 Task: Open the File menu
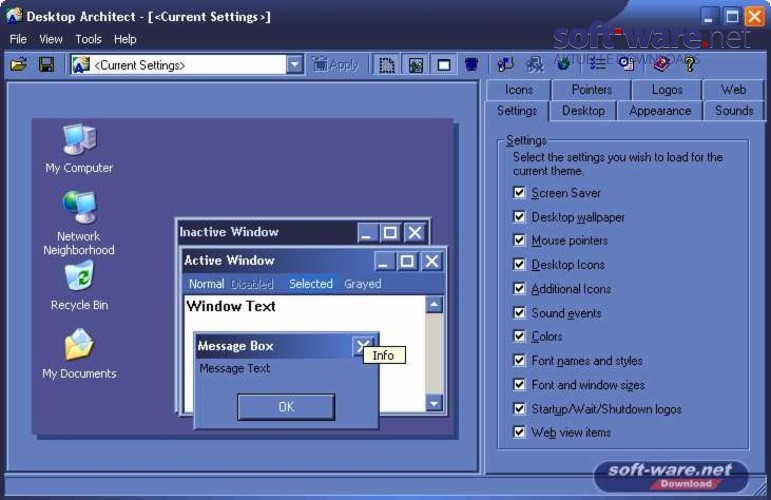click(x=18, y=39)
